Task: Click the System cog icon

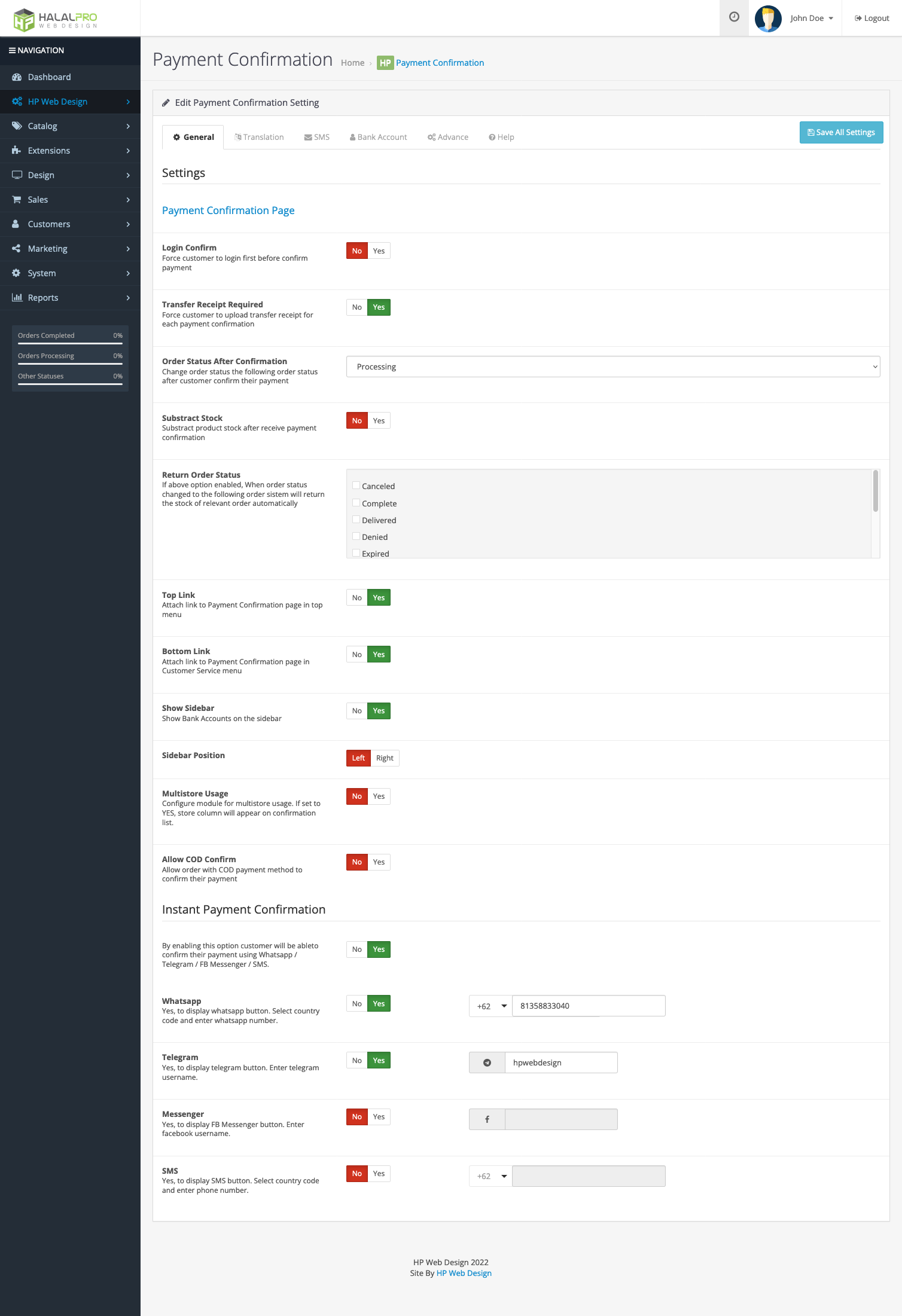Action: click(16, 273)
